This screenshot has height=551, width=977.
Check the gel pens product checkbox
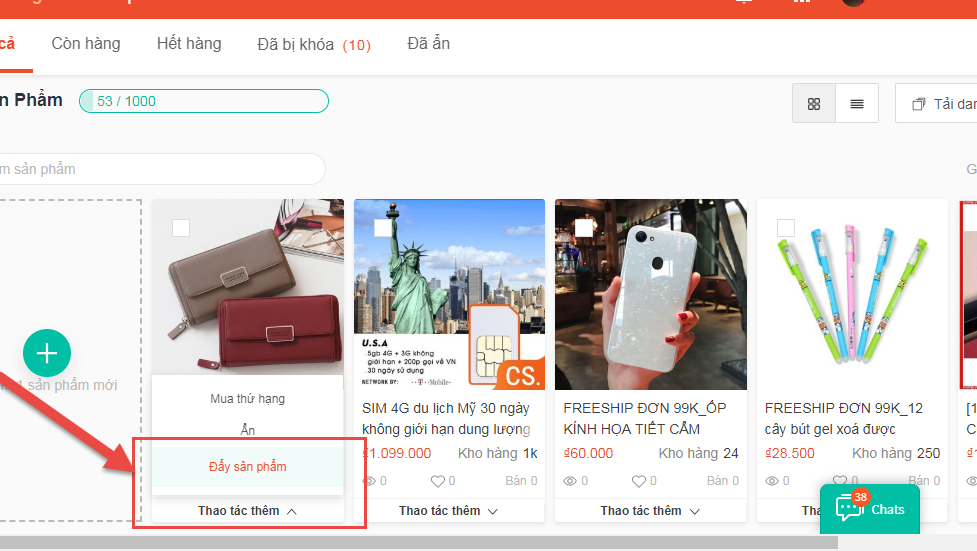click(786, 228)
